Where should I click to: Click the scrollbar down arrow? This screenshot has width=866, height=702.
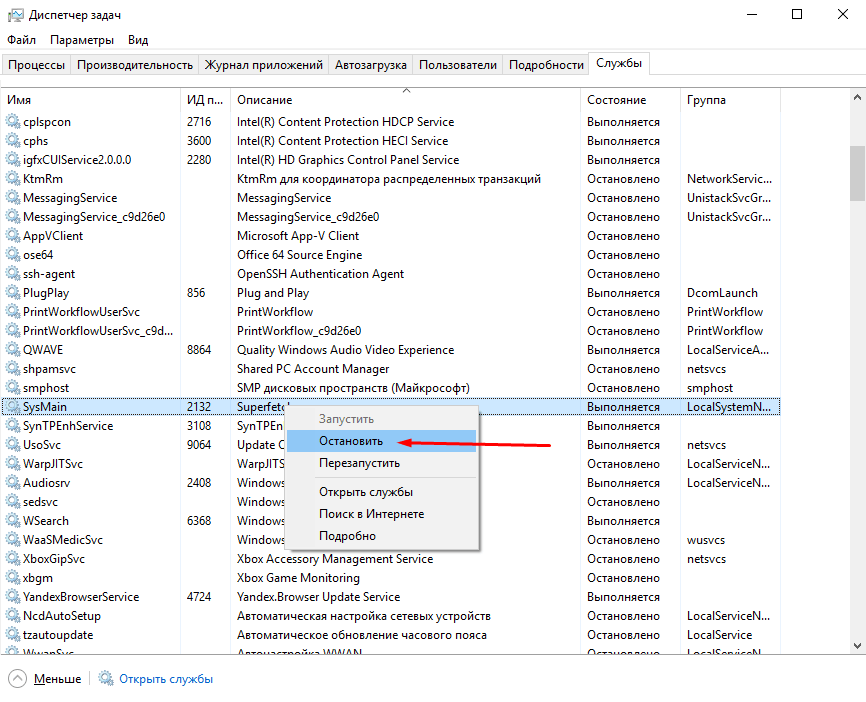tap(857, 645)
